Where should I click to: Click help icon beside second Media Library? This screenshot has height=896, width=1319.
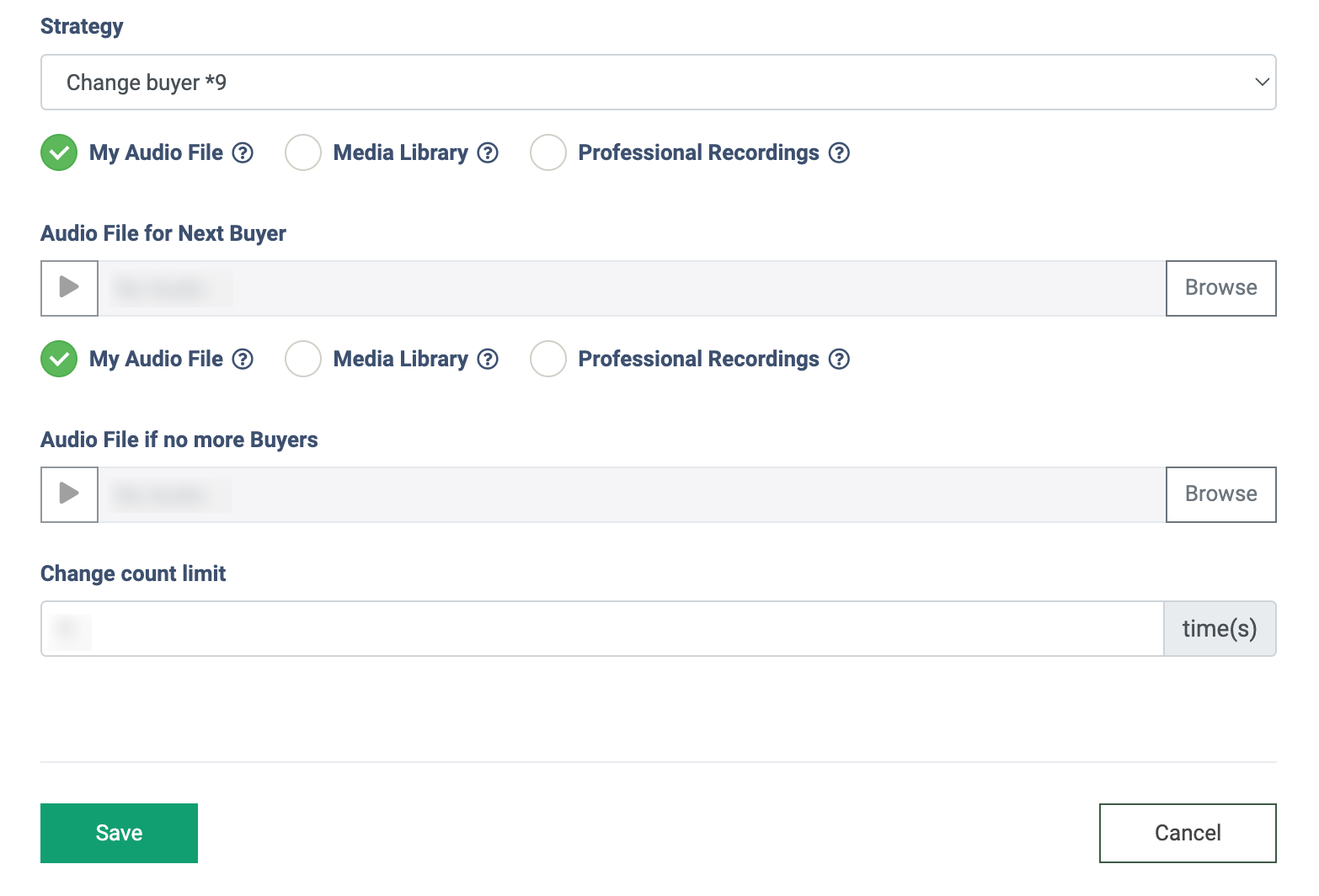click(x=488, y=359)
